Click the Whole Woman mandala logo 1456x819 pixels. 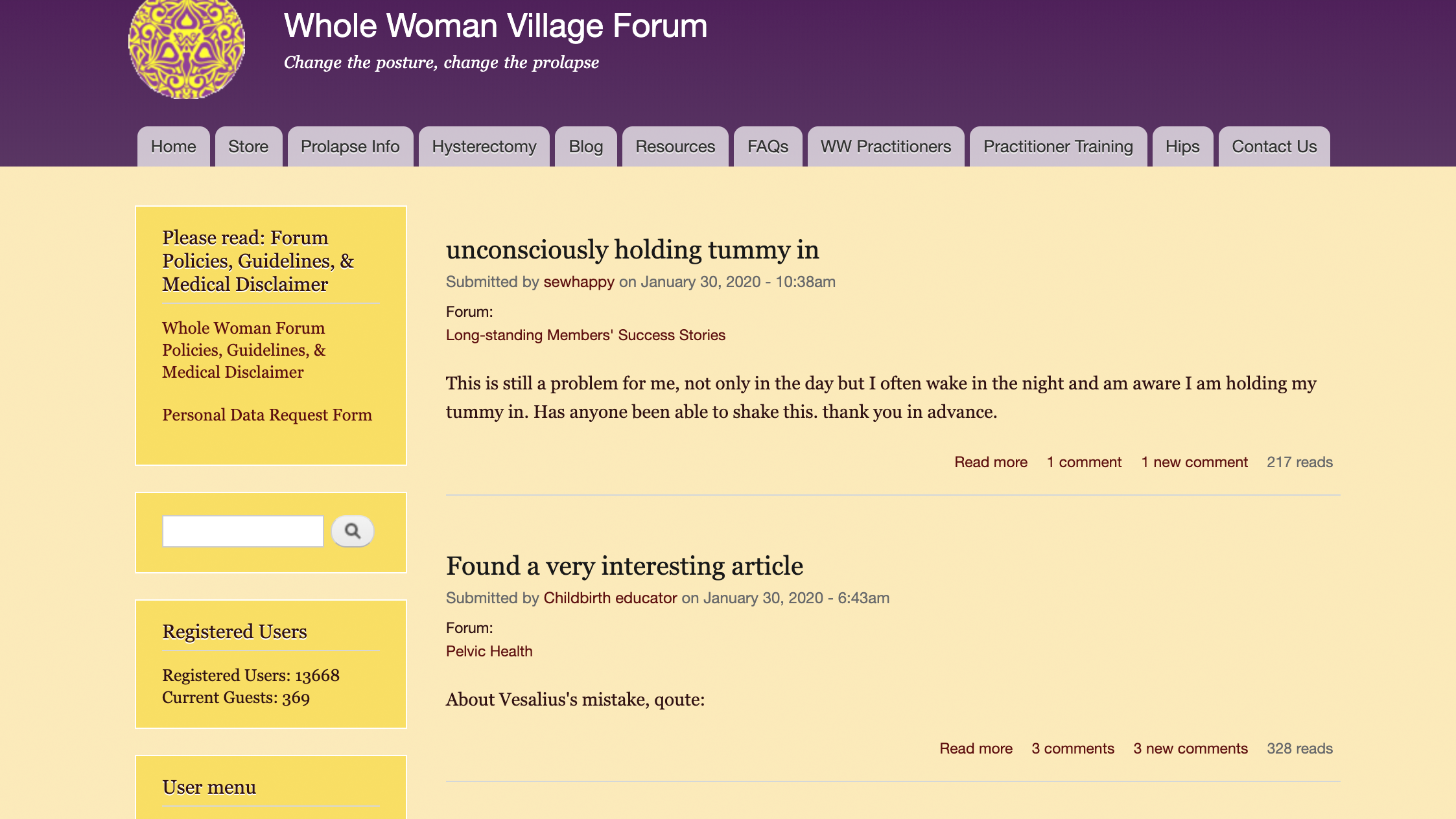click(187, 47)
